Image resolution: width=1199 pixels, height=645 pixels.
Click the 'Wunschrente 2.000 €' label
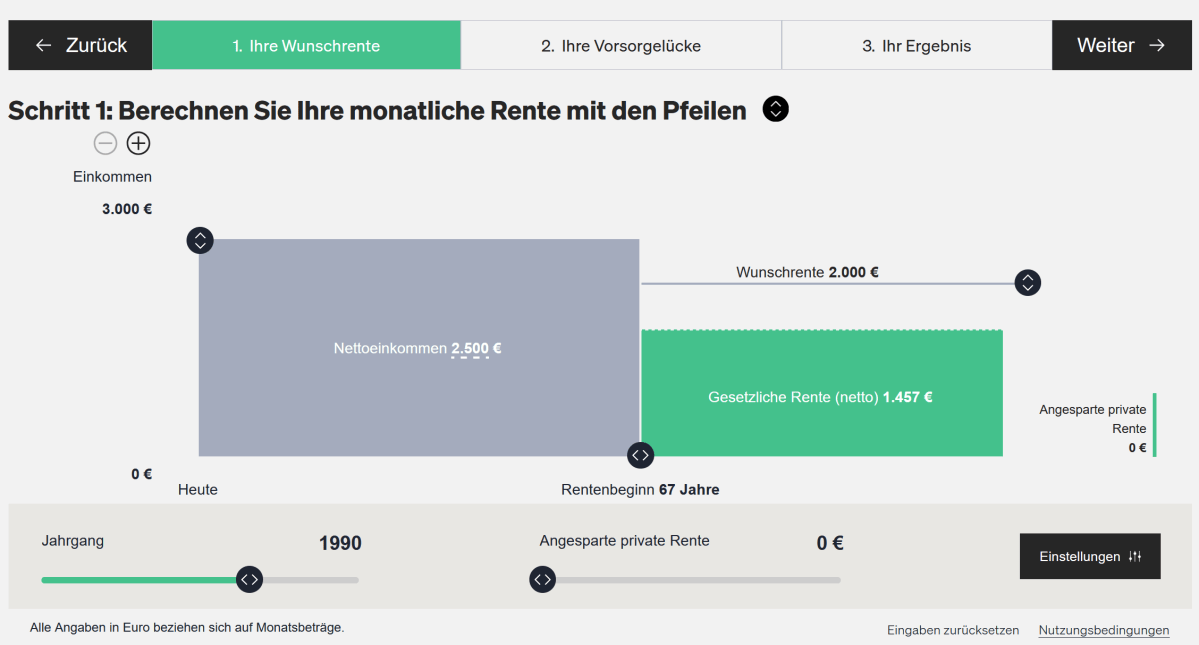click(x=807, y=272)
